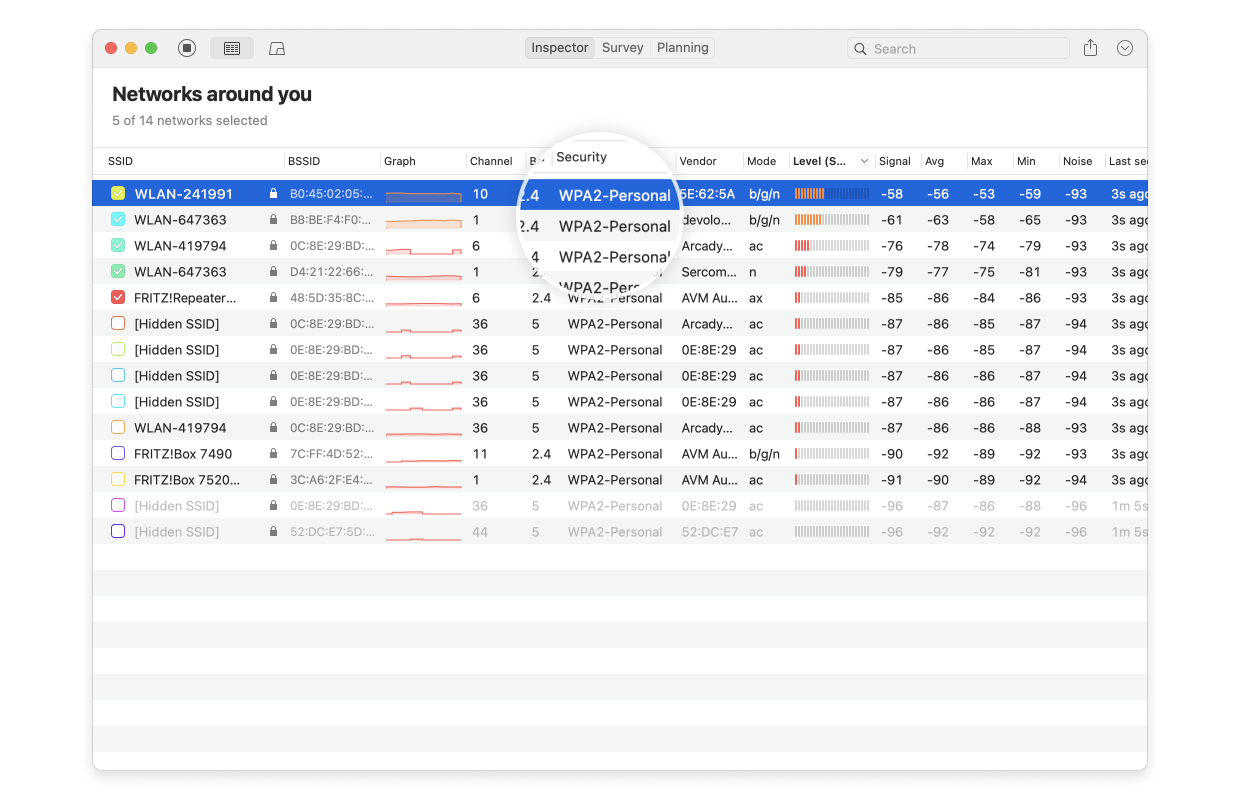1240x800 pixels.
Task: Uncheck the FRITZ!Repeater network checkbox
Action: tap(118, 297)
